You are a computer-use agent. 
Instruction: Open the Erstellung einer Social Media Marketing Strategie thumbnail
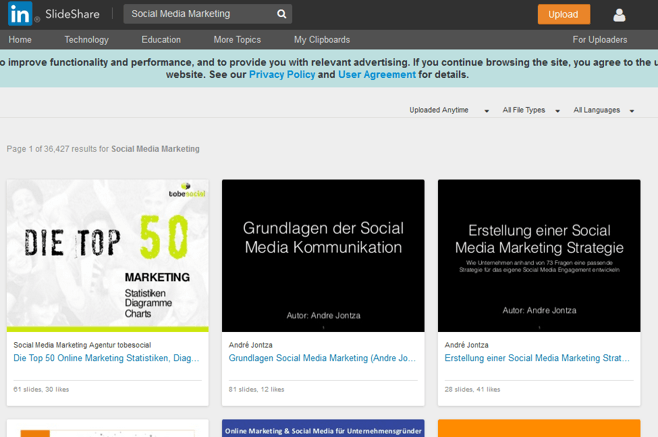539,256
